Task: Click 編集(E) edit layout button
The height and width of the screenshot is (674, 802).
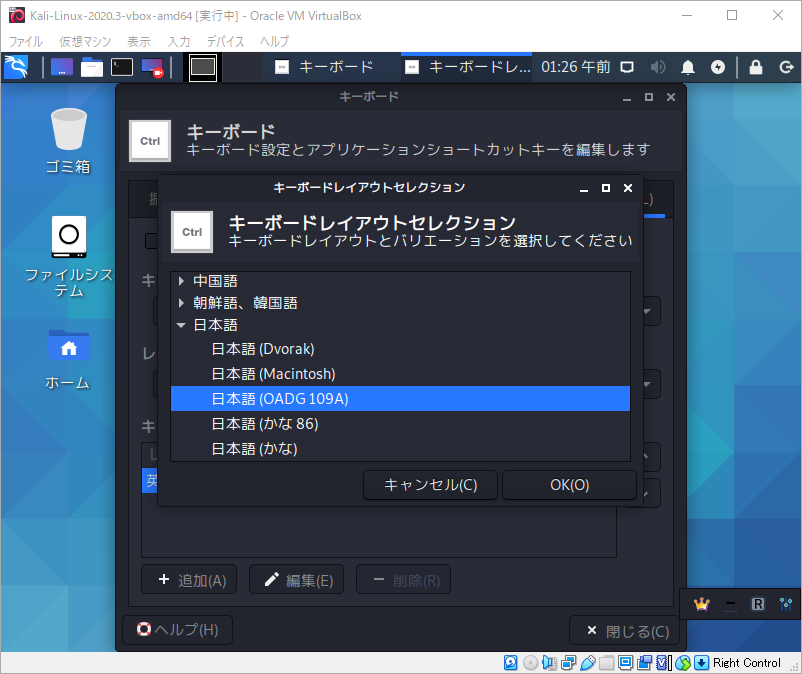Action: [297, 579]
